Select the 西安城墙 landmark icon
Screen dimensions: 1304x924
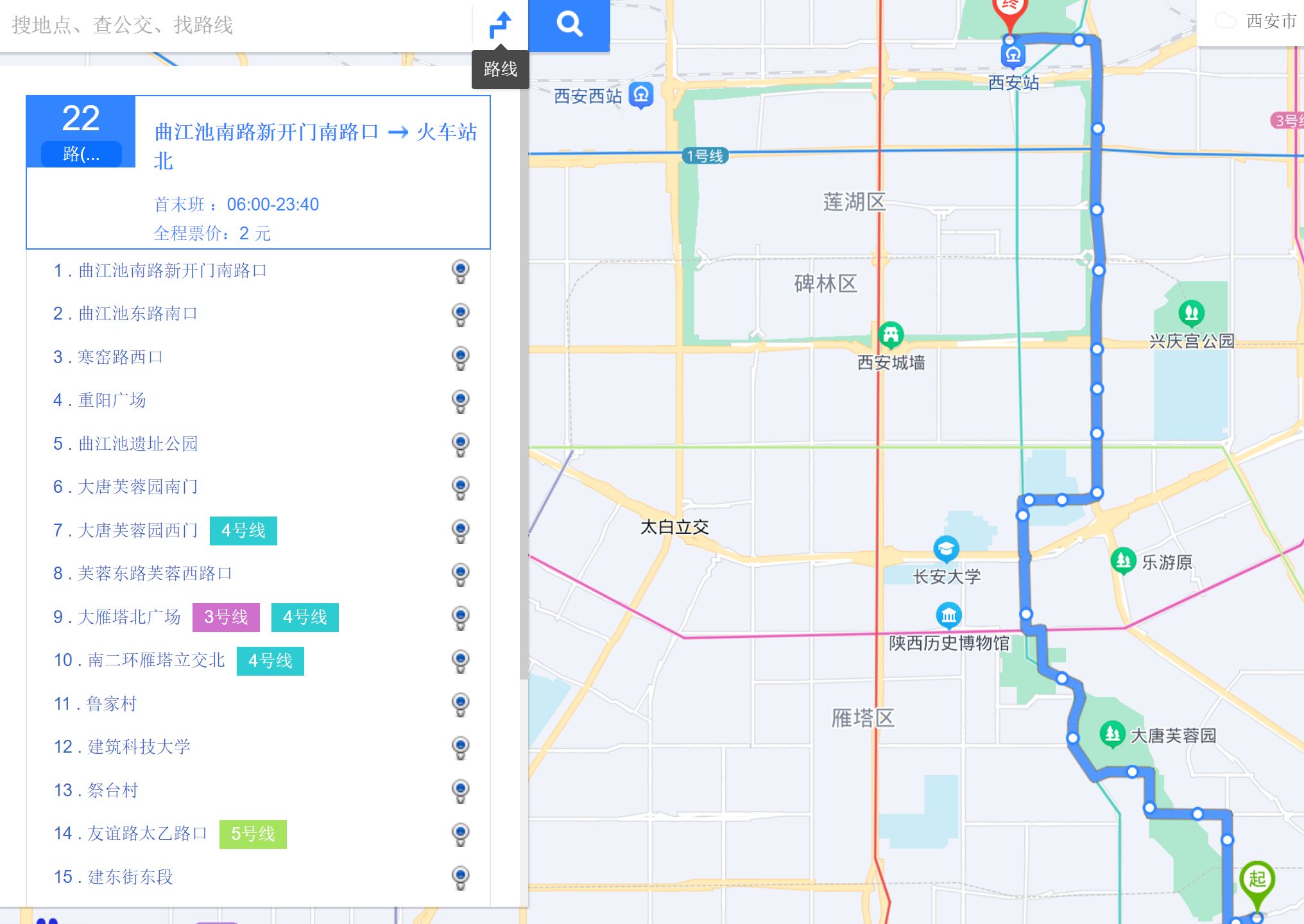tap(890, 334)
